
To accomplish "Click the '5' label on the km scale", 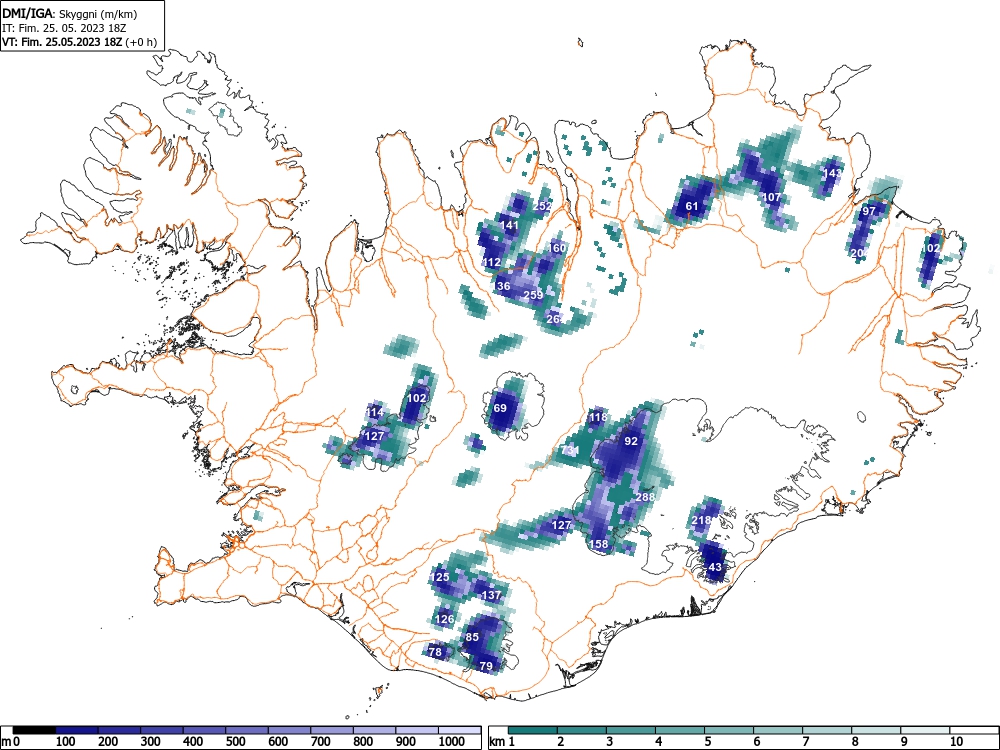I will click(708, 741).
